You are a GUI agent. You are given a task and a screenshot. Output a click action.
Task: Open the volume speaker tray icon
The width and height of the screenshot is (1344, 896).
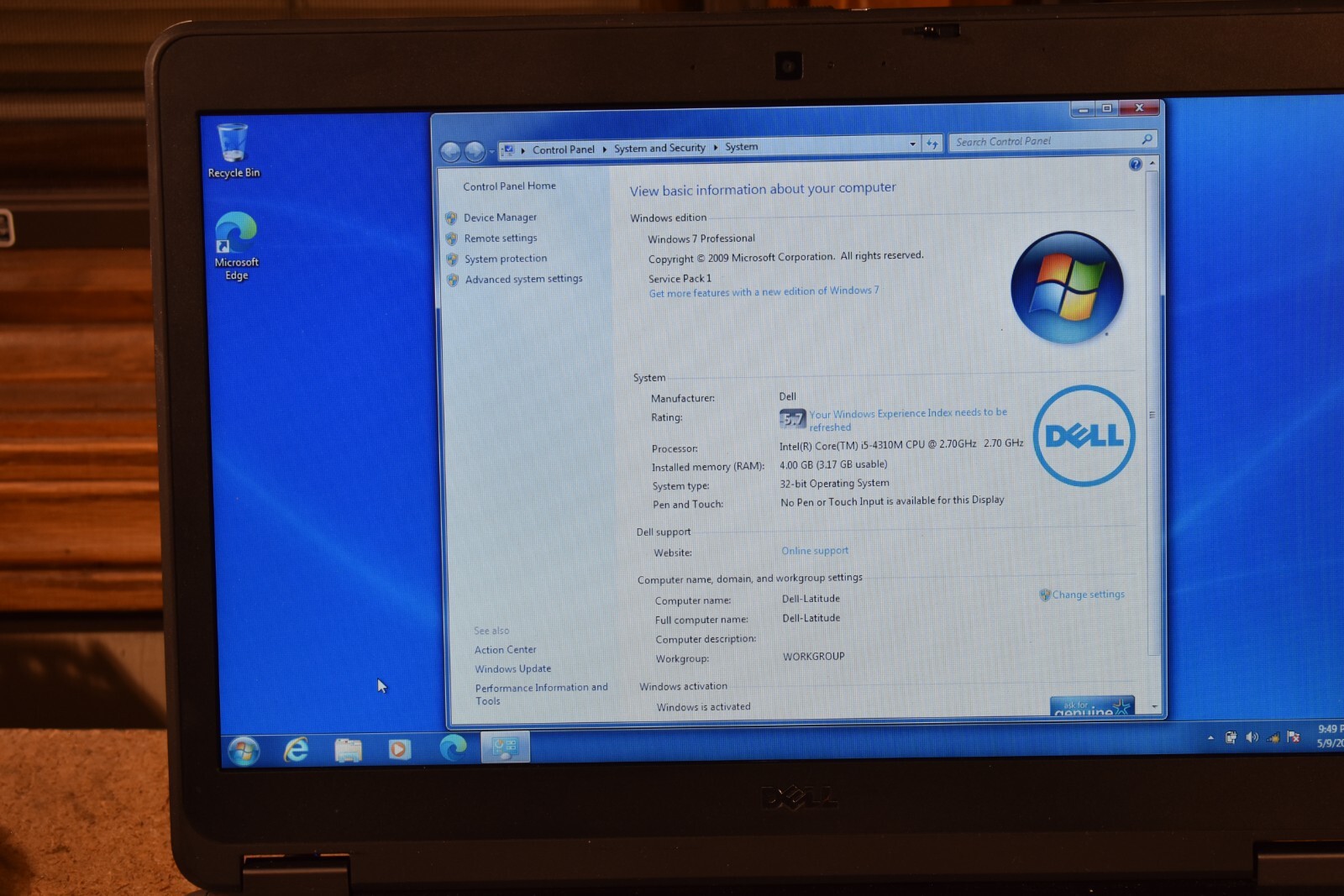[1252, 737]
